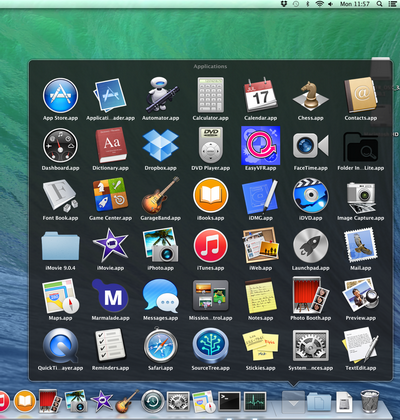Launch Dictionary.app
The image size is (400, 420).
click(111, 146)
